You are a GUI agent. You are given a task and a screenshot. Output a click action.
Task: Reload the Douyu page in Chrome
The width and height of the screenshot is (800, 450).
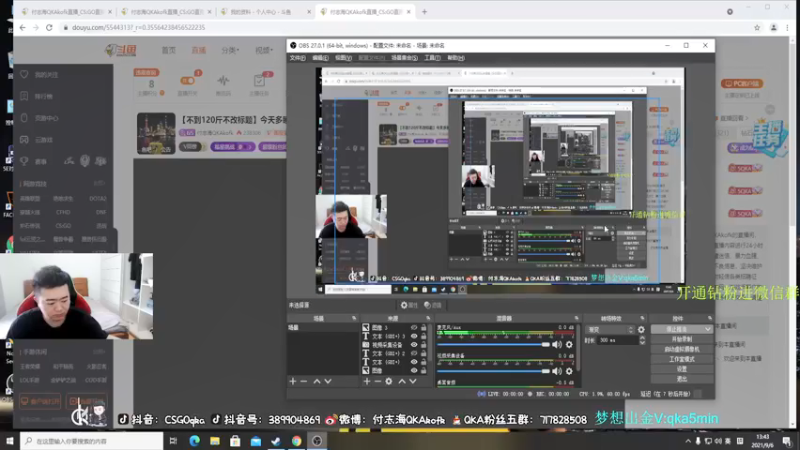click(x=49, y=28)
